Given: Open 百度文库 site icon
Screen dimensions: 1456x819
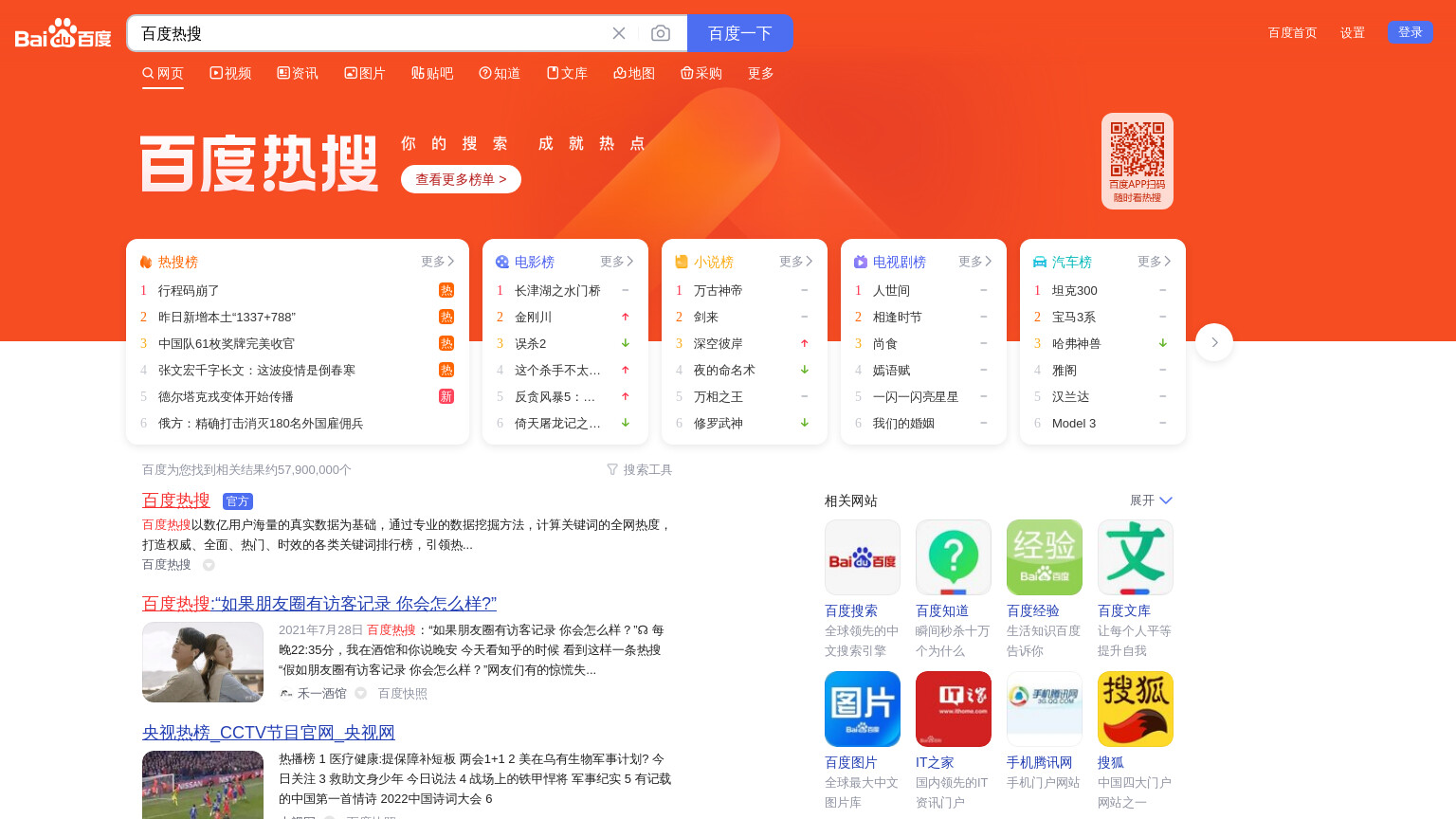Looking at the screenshot, I should pyautogui.click(x=1136, y=557).
